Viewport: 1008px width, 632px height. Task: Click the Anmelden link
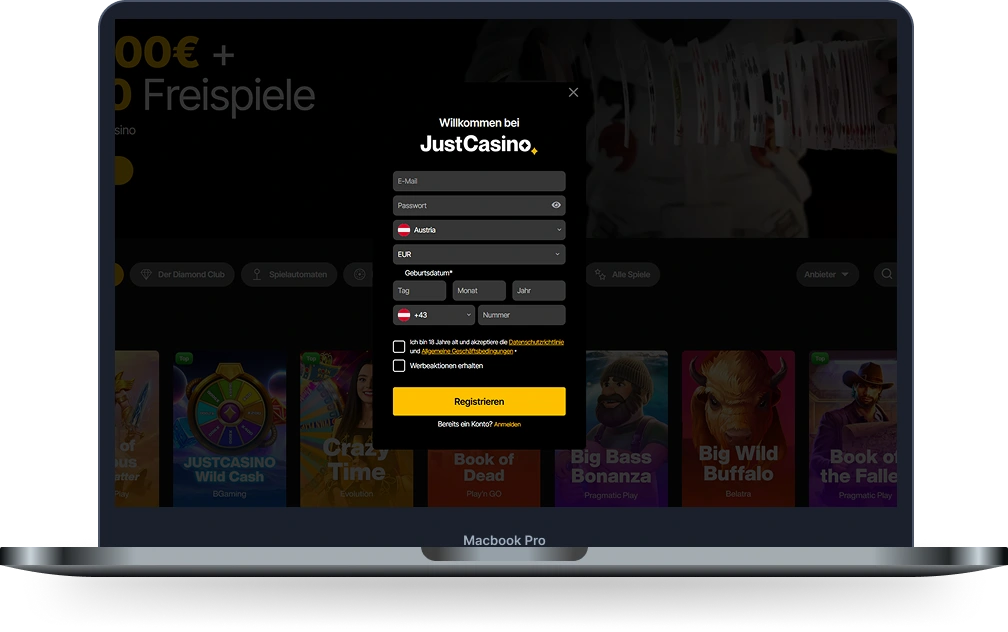point(507,424)
